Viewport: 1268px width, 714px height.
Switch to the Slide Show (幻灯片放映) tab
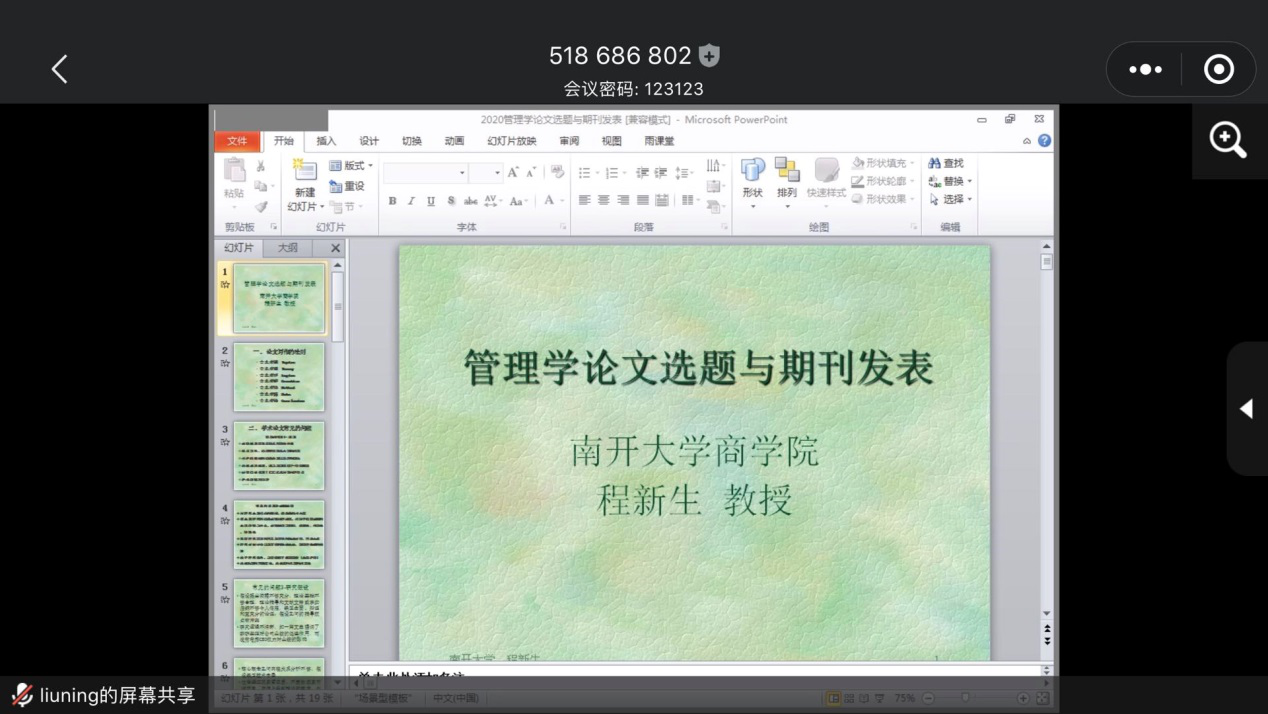pos(512,141)
